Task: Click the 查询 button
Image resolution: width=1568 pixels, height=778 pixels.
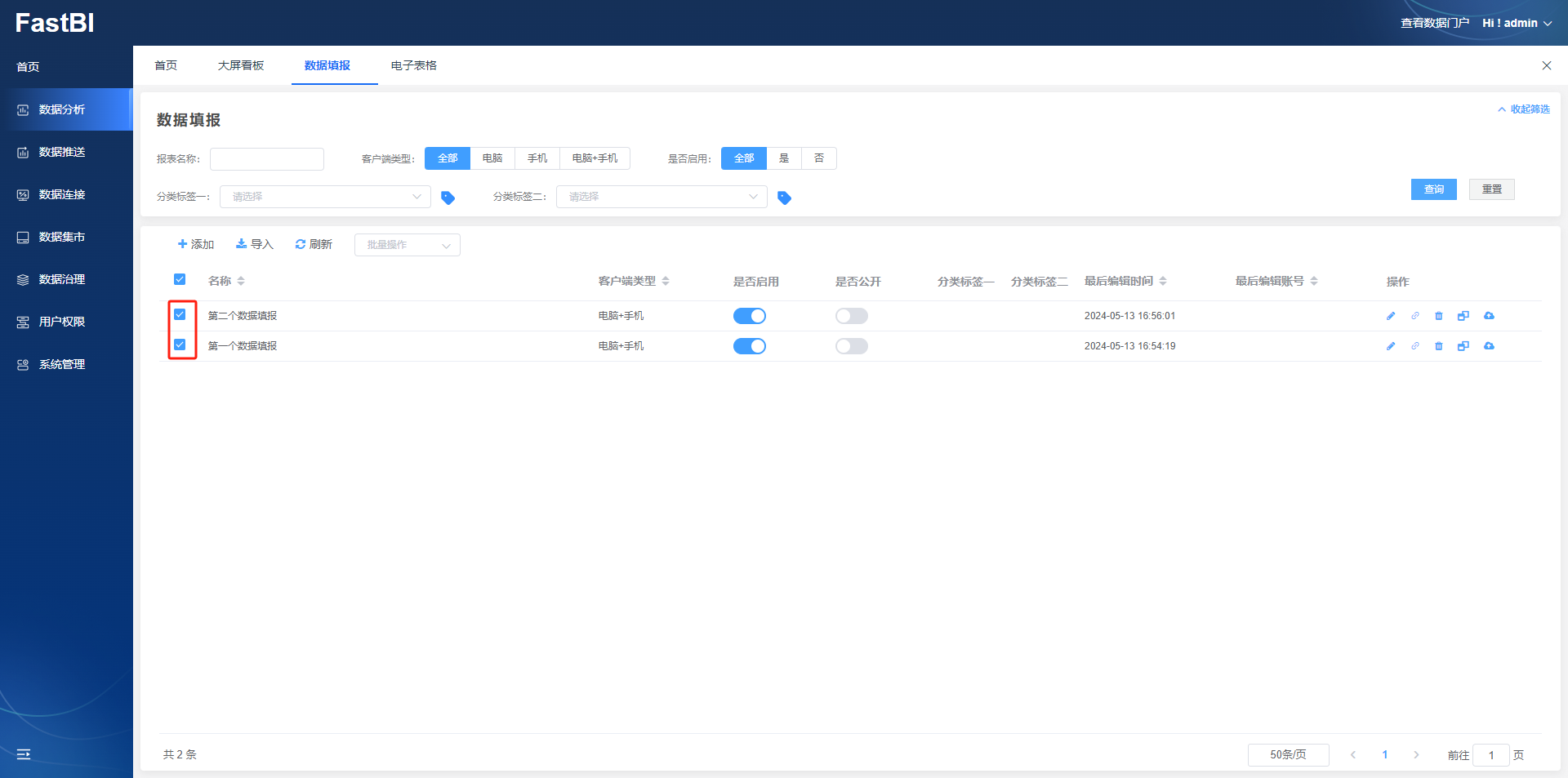Action: 1434,189
